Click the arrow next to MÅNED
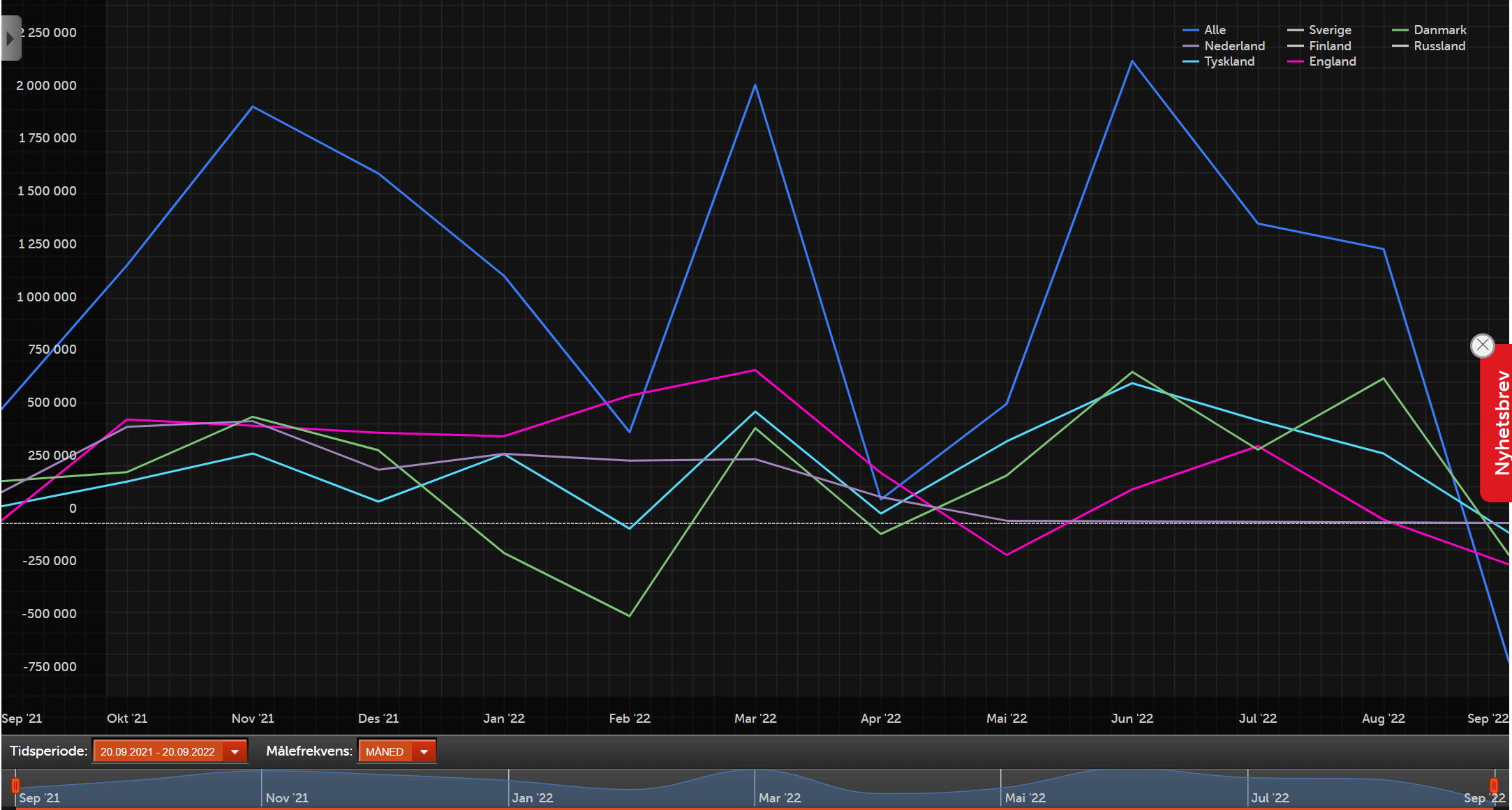Screen dimensions: 1512x810 coord(424,751)
